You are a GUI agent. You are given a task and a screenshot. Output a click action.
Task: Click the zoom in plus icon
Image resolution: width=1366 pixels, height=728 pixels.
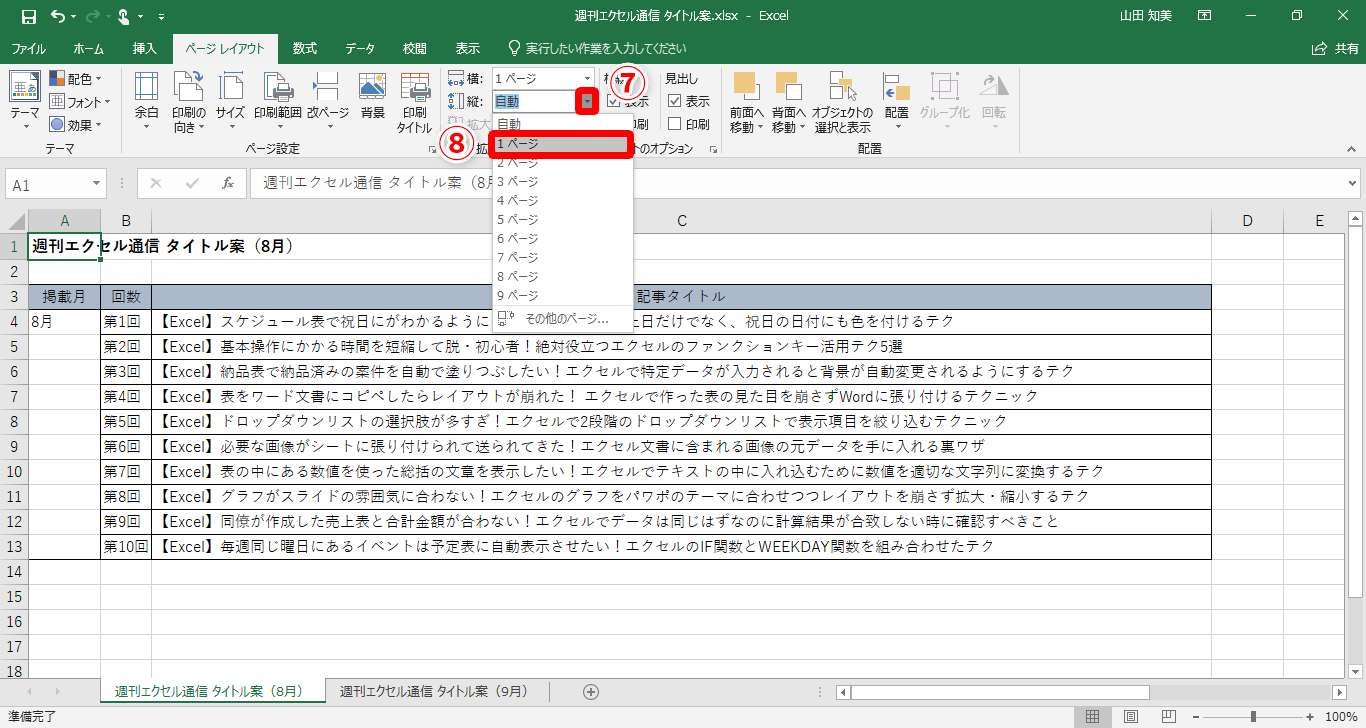pos(1311,716)
